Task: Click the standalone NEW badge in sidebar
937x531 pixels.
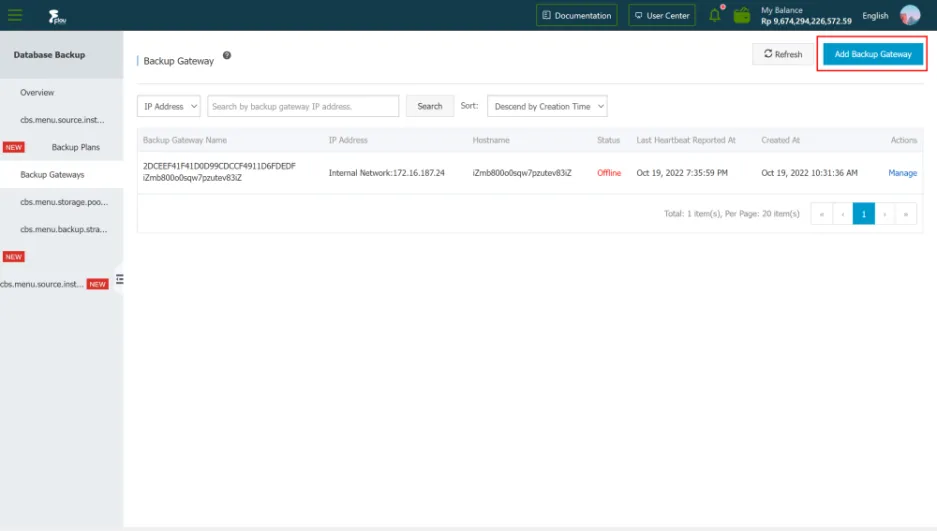Action: click(x=13, y=257)
